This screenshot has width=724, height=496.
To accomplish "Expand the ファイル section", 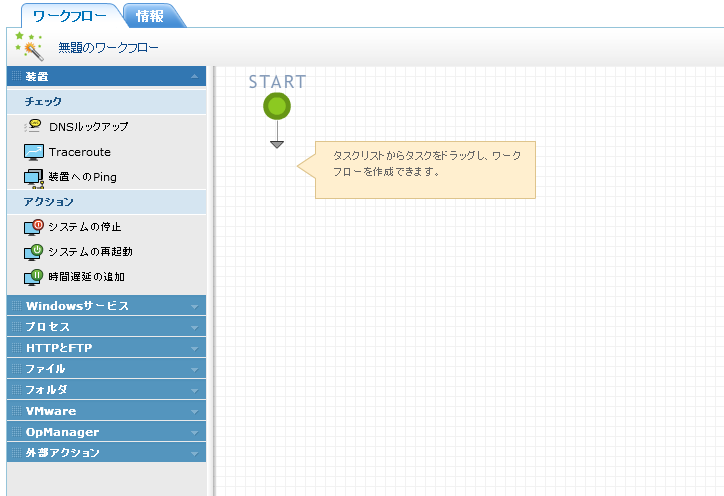I will [194, 369].
